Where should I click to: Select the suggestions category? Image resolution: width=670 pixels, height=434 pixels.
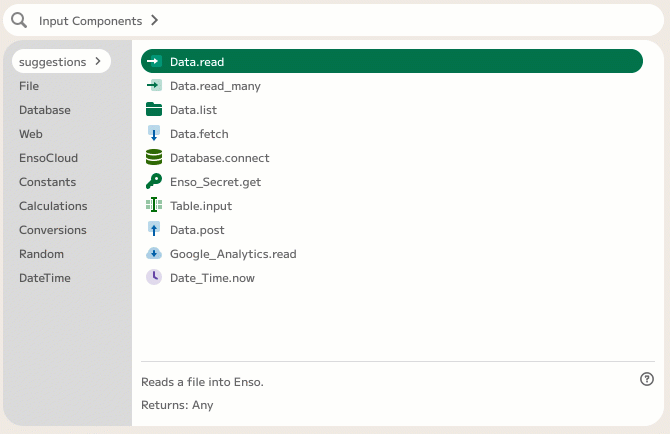tap(62, 62)
